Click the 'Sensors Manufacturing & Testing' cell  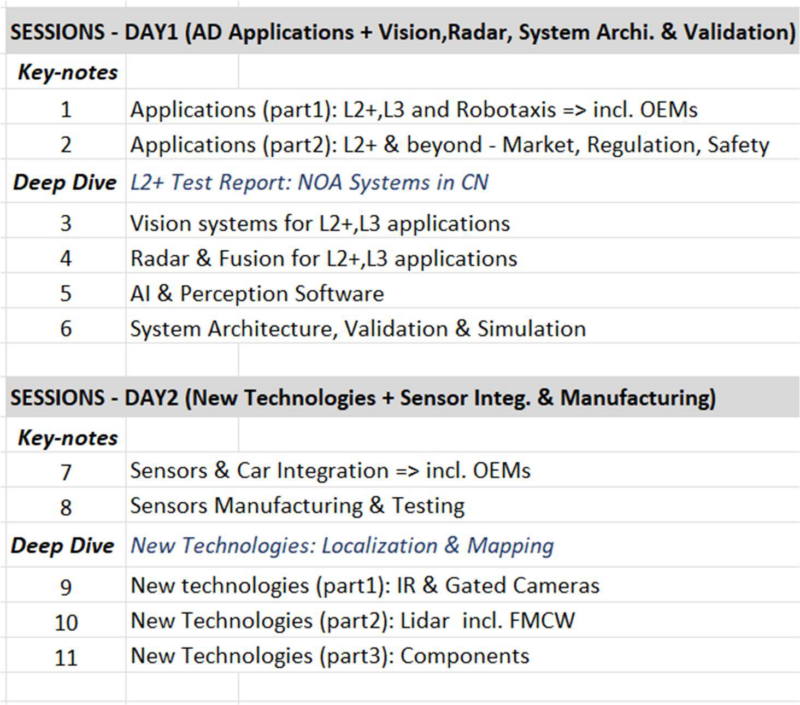[x=297, y=506]
